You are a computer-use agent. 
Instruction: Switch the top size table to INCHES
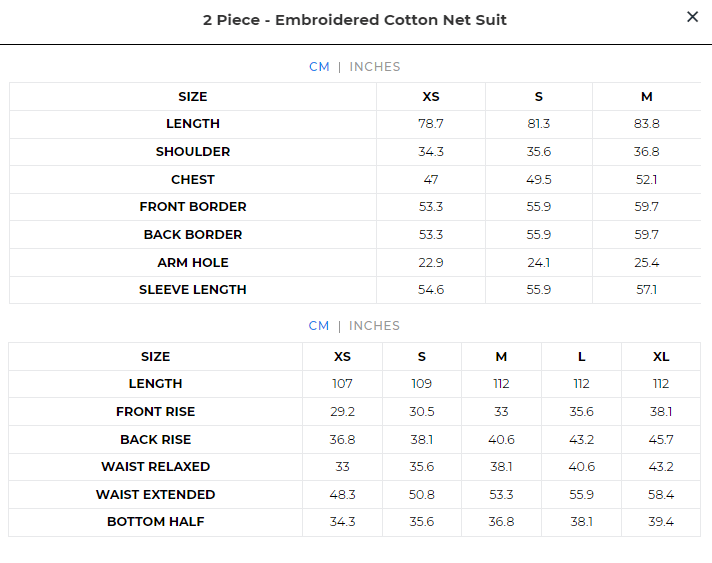coord(375,67)
